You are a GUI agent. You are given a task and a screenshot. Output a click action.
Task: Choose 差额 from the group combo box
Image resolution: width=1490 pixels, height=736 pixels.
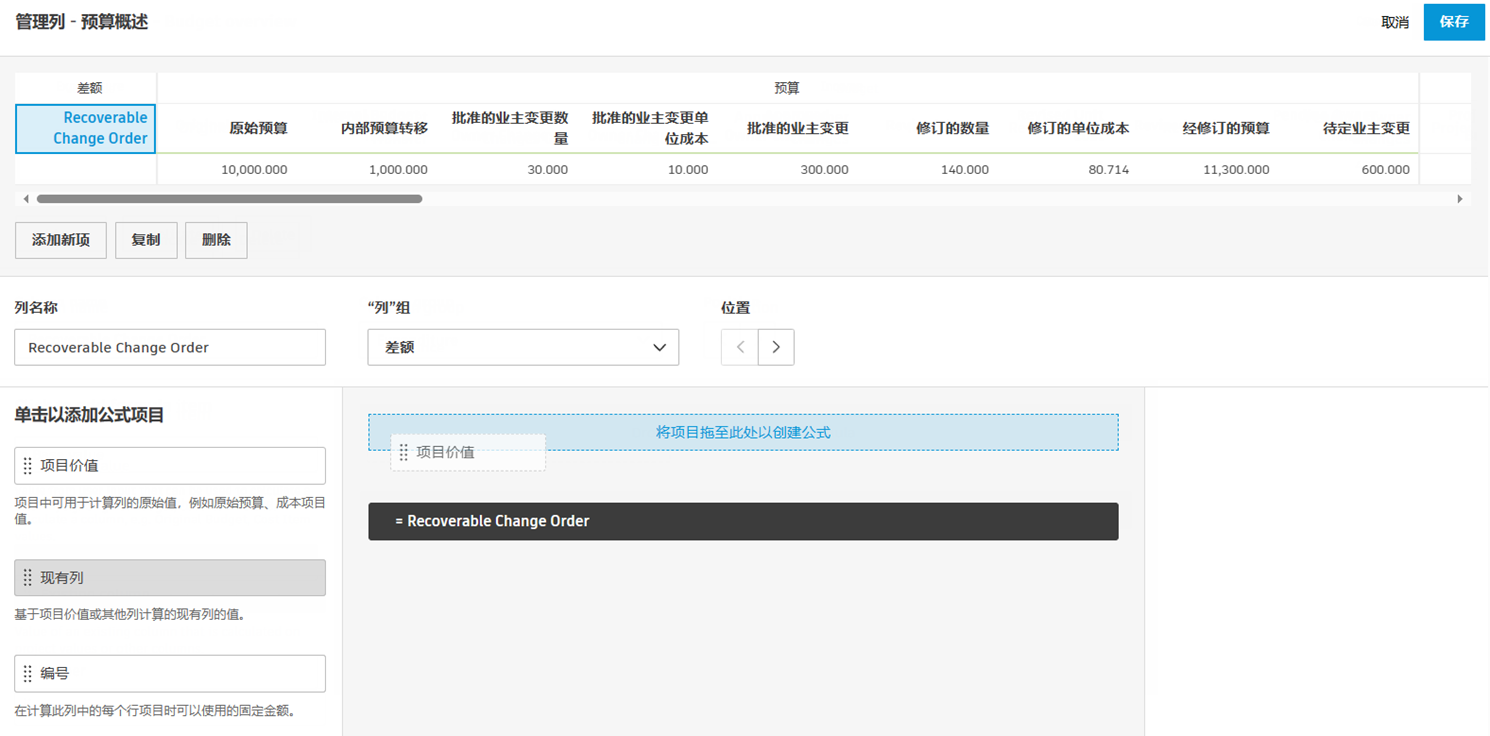tap(523, 347)
